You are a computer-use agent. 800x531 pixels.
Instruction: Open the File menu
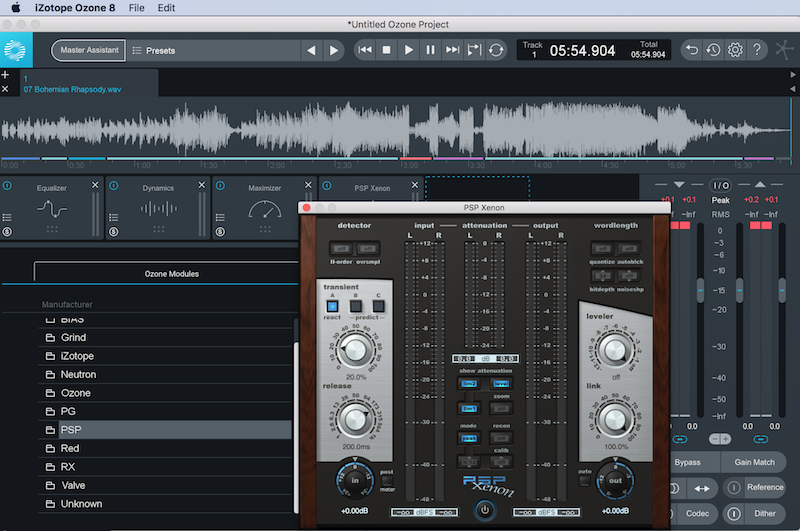pyautogui.click(x=136, y=8)
